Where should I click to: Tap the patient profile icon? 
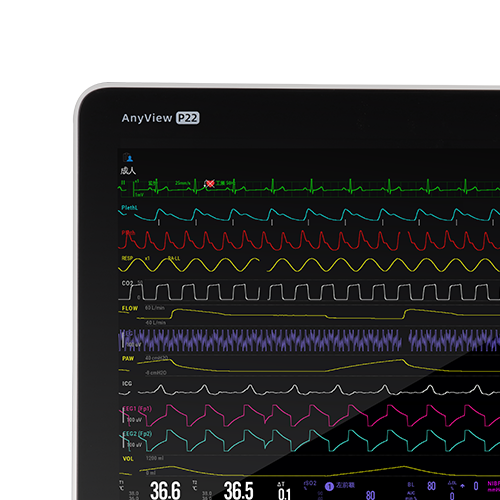[128, 158]
